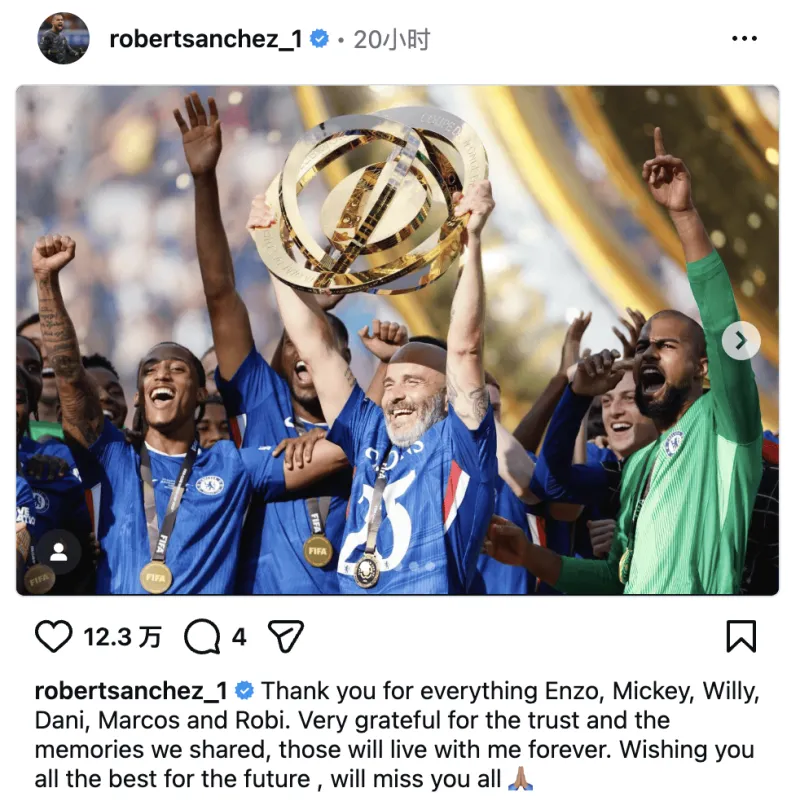
Task: Open the robertsanchez_1 username in the post header
Action: [204, 39]
